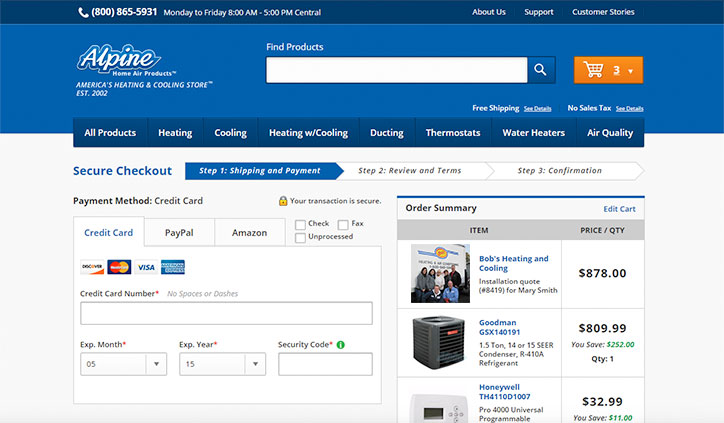Open the Heating w/Cooling menu
The height and width of the screenshot is (423, 724).
(x=308, y=133)
